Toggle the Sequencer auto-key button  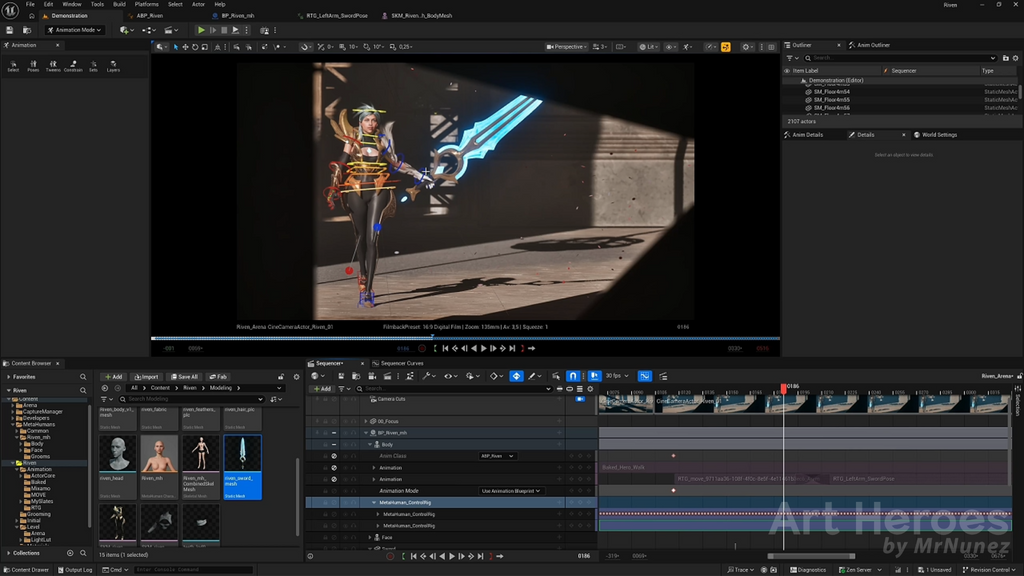click(x=517, y=376)
